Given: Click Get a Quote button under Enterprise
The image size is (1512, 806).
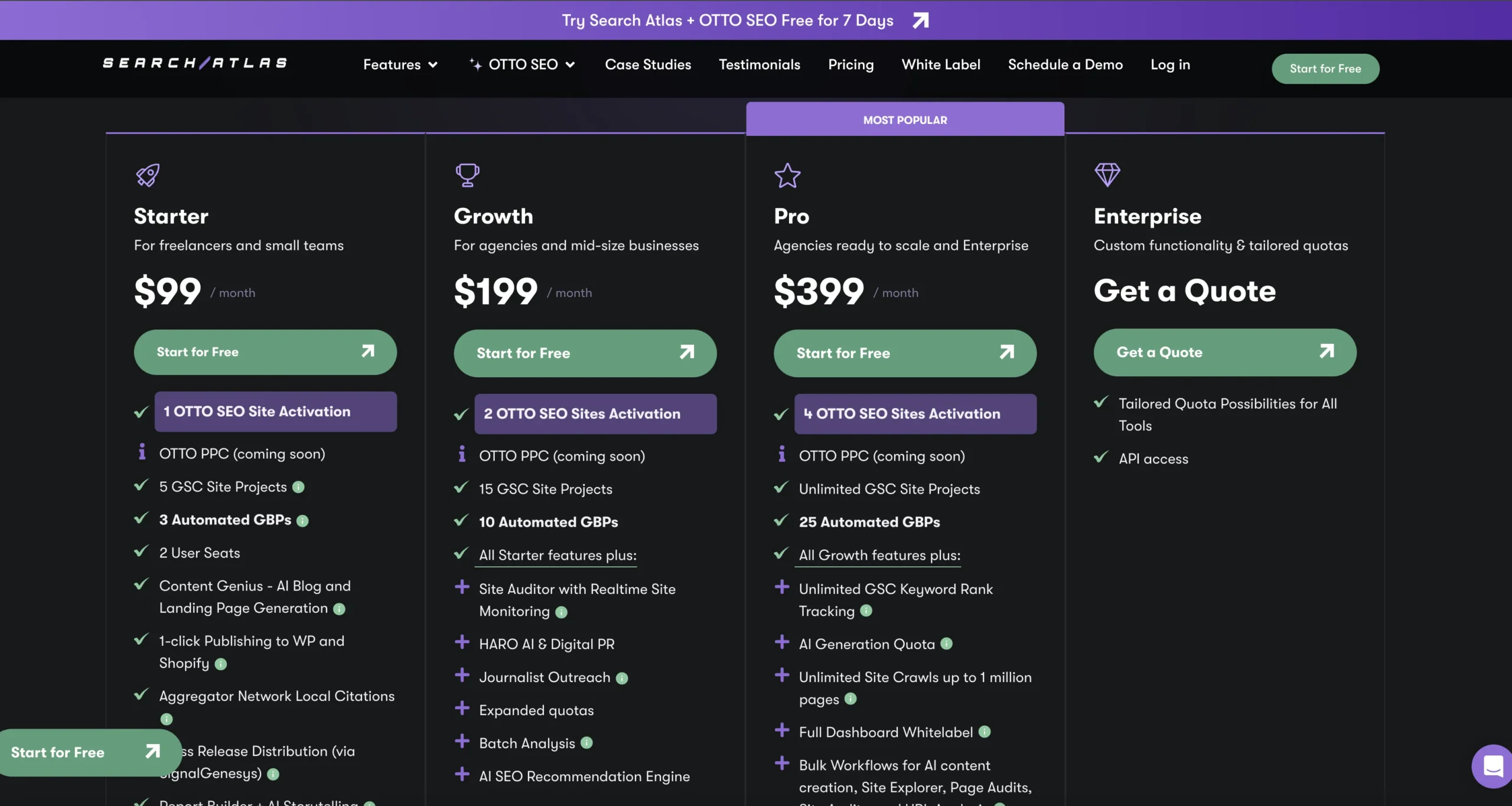Looking at the screenshot, I should click(1225, 352).
